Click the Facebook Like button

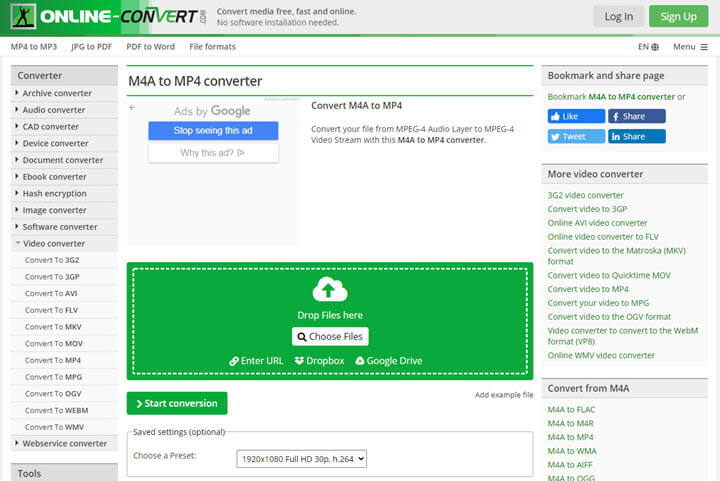click(x=576, y=116)
